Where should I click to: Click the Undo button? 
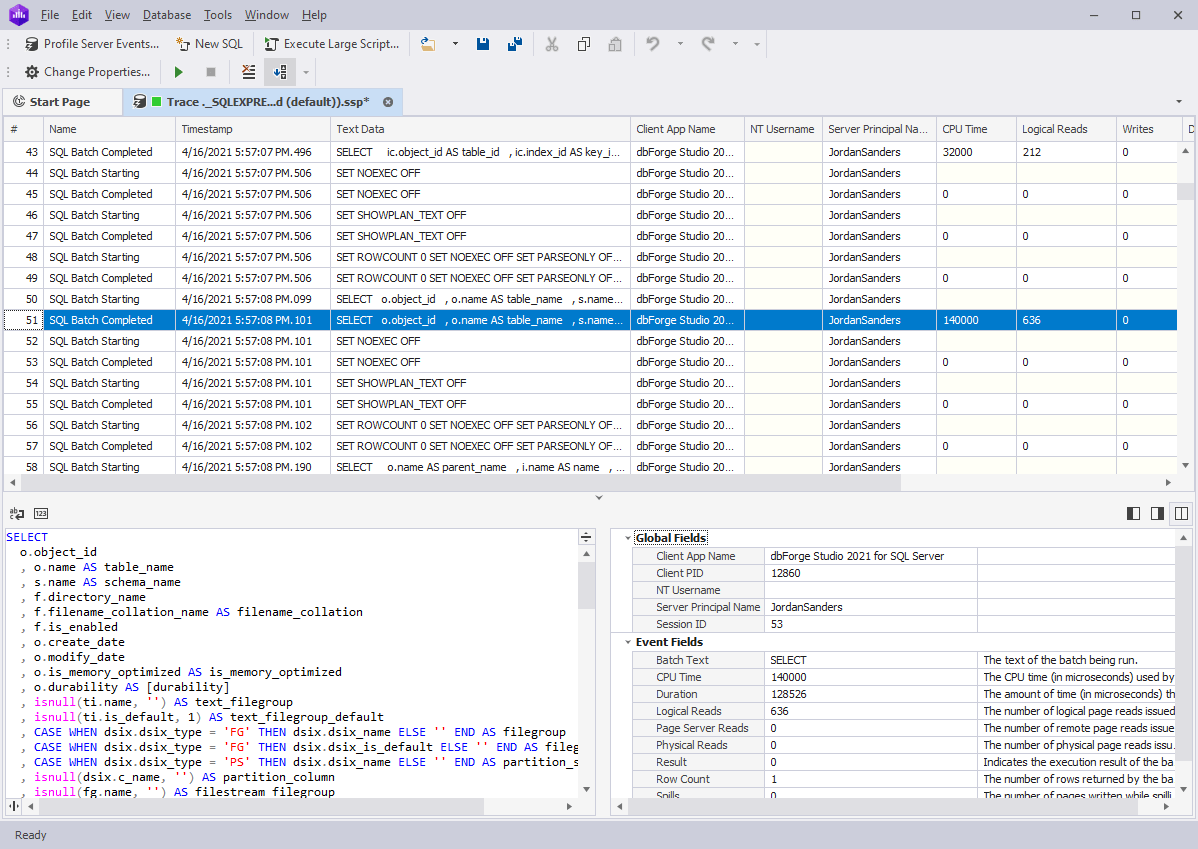[x=651, y=43]
